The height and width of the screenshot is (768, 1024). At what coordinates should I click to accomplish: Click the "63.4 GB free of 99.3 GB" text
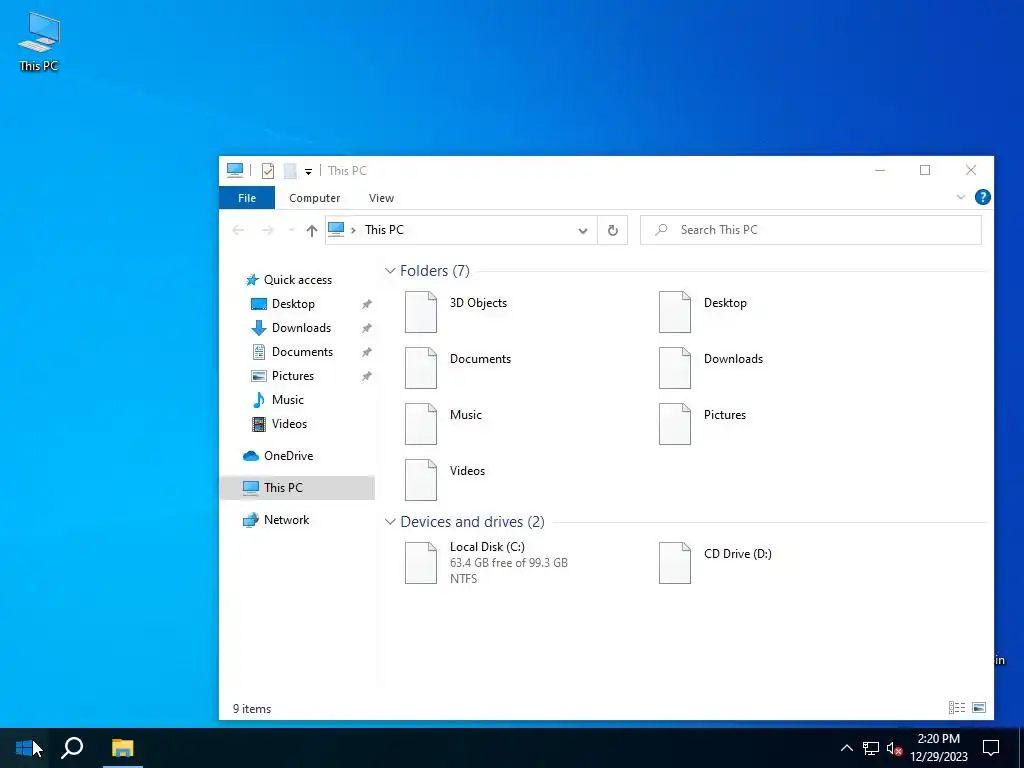click(509, 563)
